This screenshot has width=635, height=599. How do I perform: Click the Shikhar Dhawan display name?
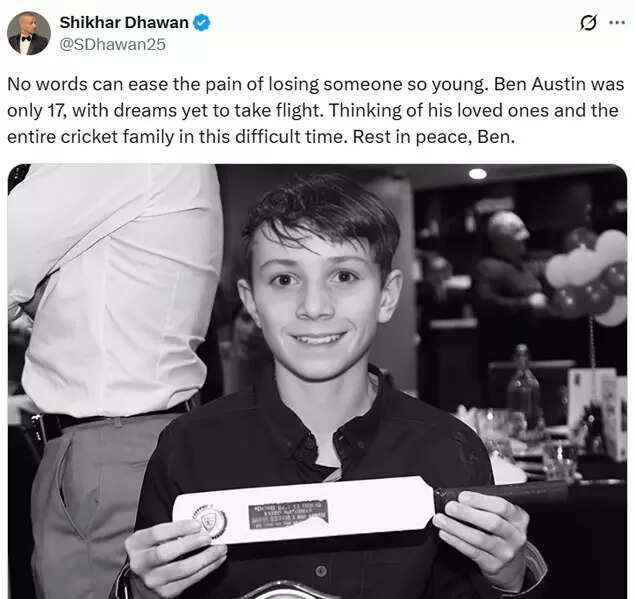click(124, 22)
